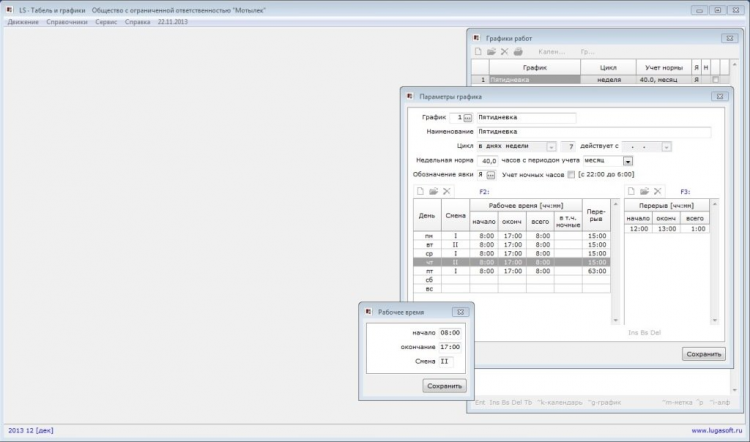Click Гр... button in Графики работ toolbar
The image size is (750, 442).
[x=587, y=52]
